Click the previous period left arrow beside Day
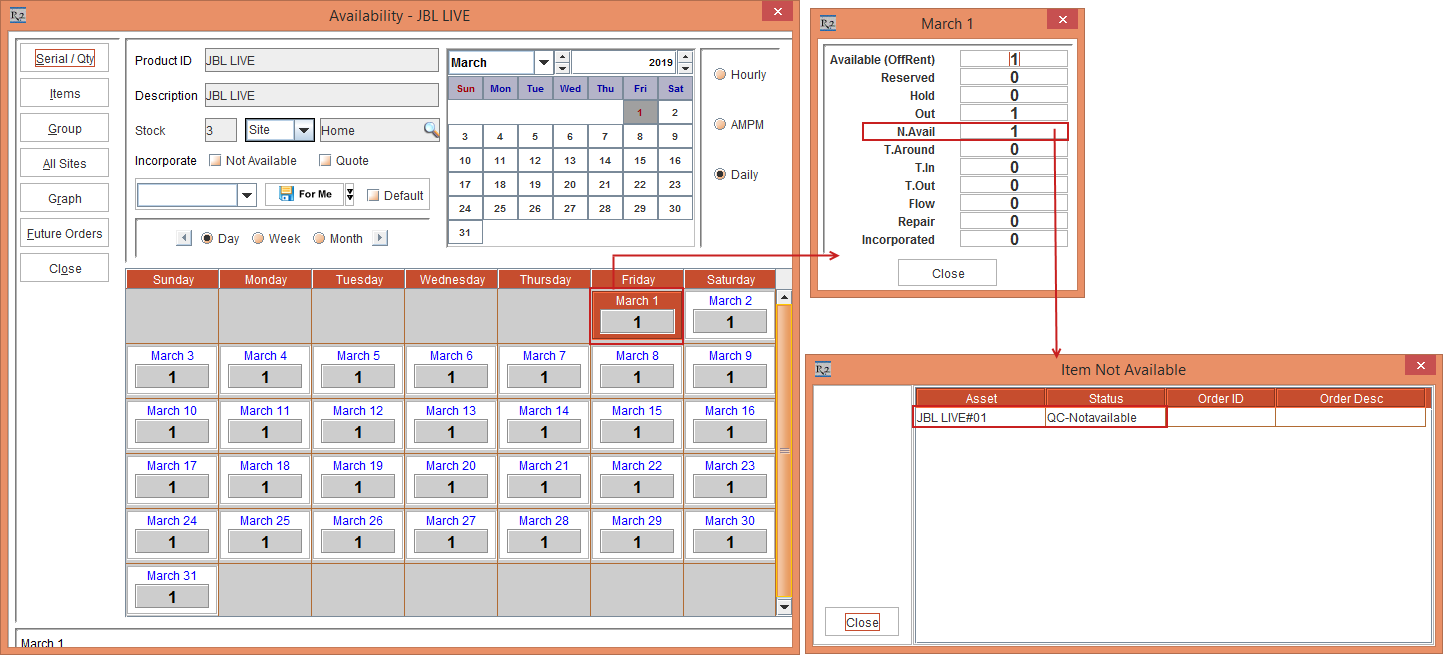The height and width of the screenshot is (655, 1443). pyautogui.click(x=184, y=238)
